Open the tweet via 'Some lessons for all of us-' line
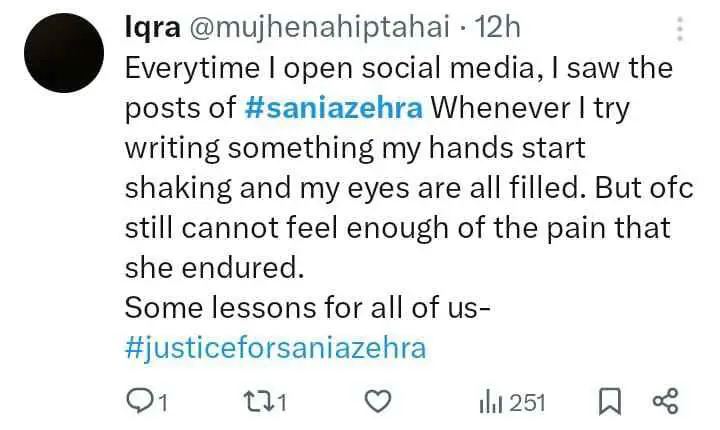Screen dimensions: 720x430 (308, 307)
